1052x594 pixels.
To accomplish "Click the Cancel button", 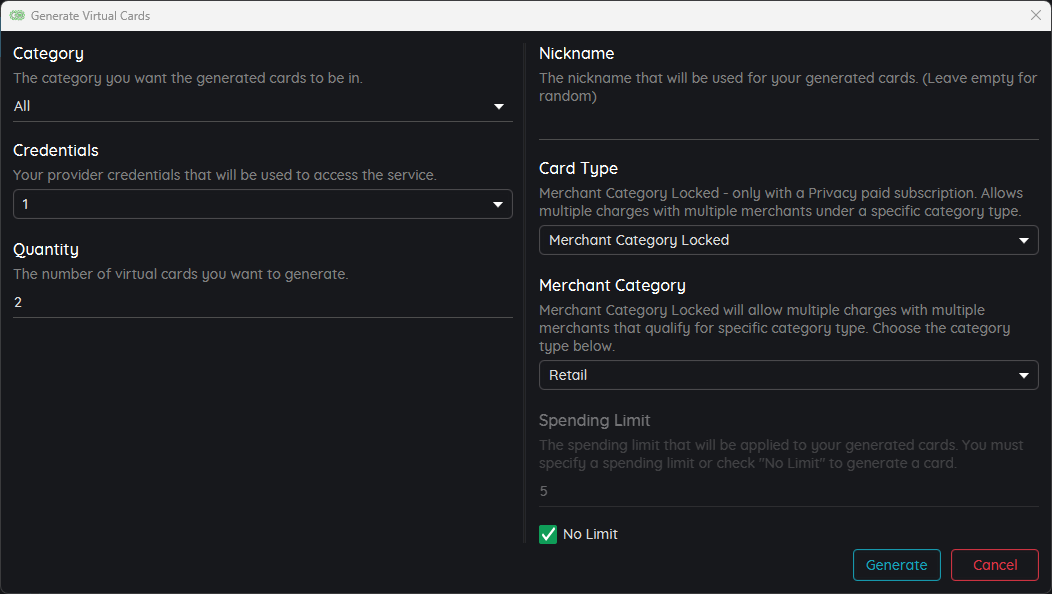I will tap(995, 565).
